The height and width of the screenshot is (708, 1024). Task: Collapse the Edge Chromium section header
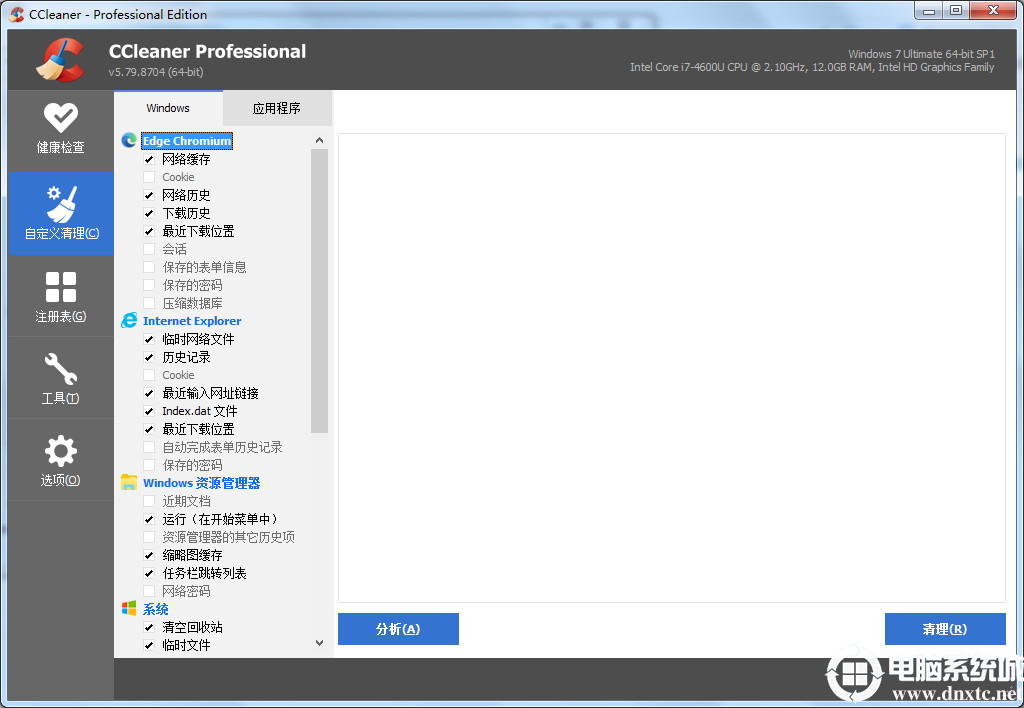pyautogui.click(x=187, y=140)
